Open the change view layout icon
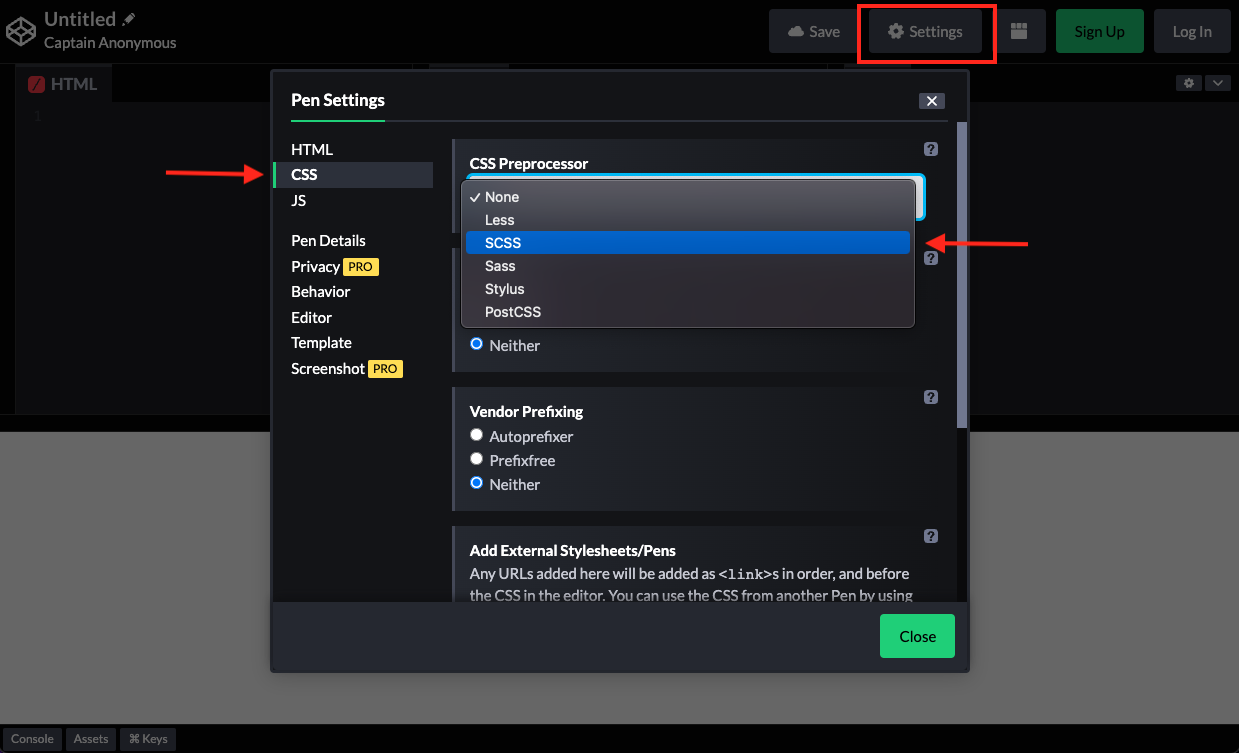 (x=1019, y=31)
